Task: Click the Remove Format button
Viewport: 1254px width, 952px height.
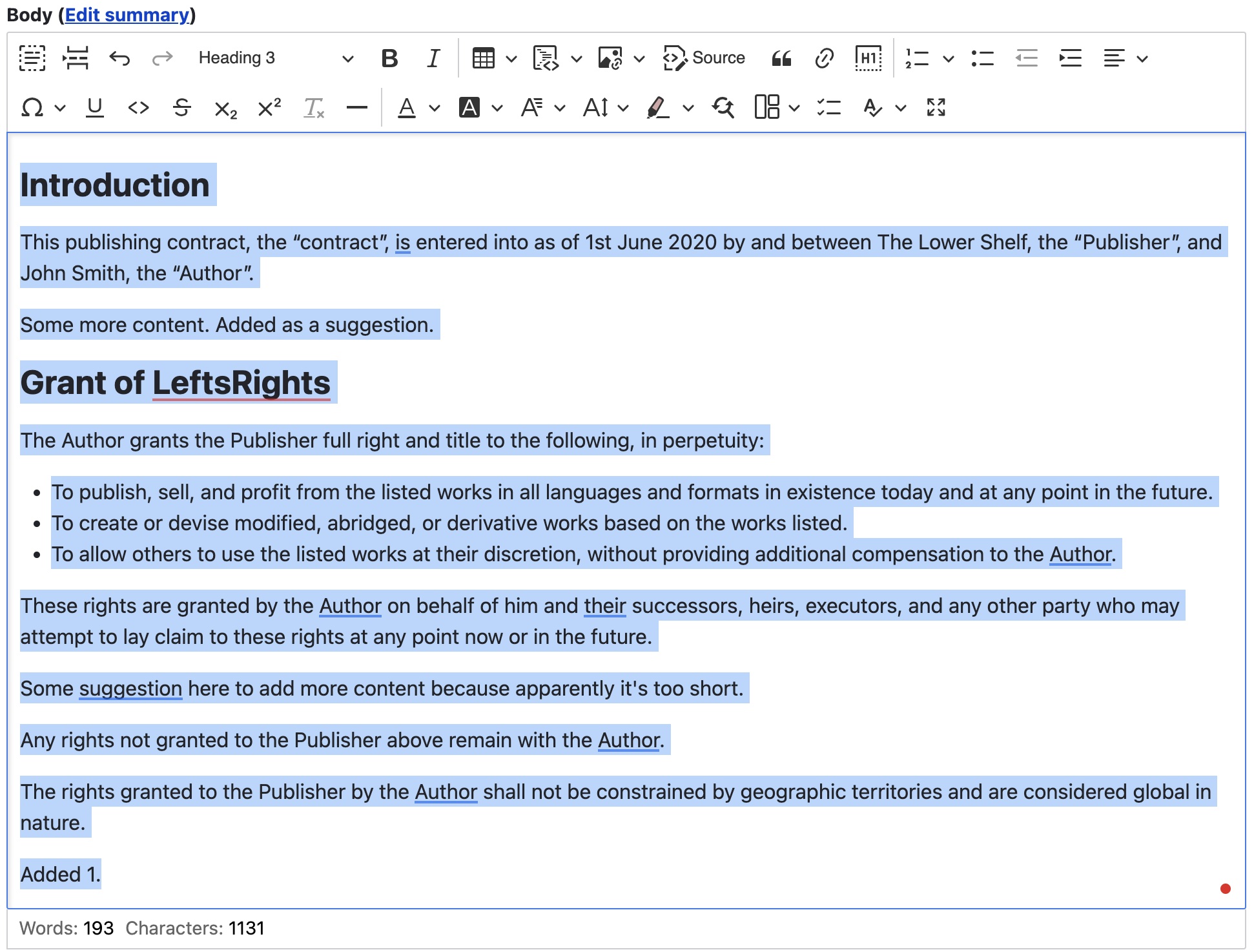Action: (x=314, y=107)
